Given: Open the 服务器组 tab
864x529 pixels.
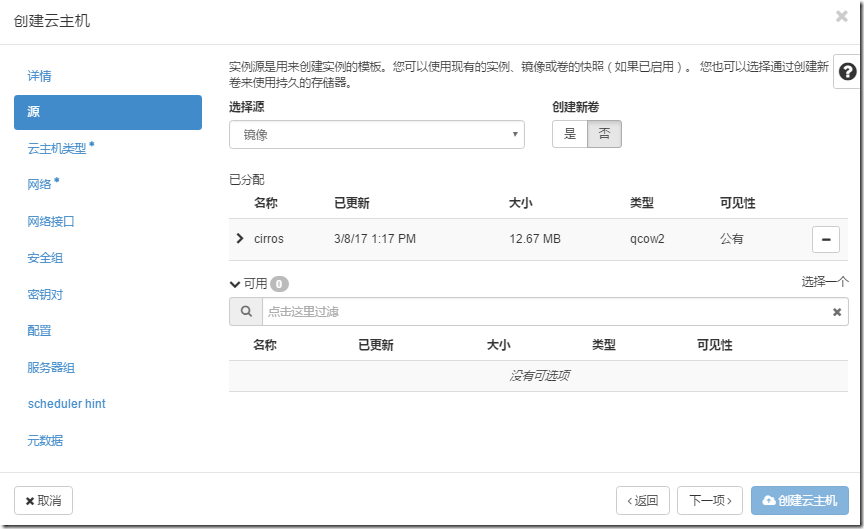Looking at the screenshot, I should [x=51, y=368].
